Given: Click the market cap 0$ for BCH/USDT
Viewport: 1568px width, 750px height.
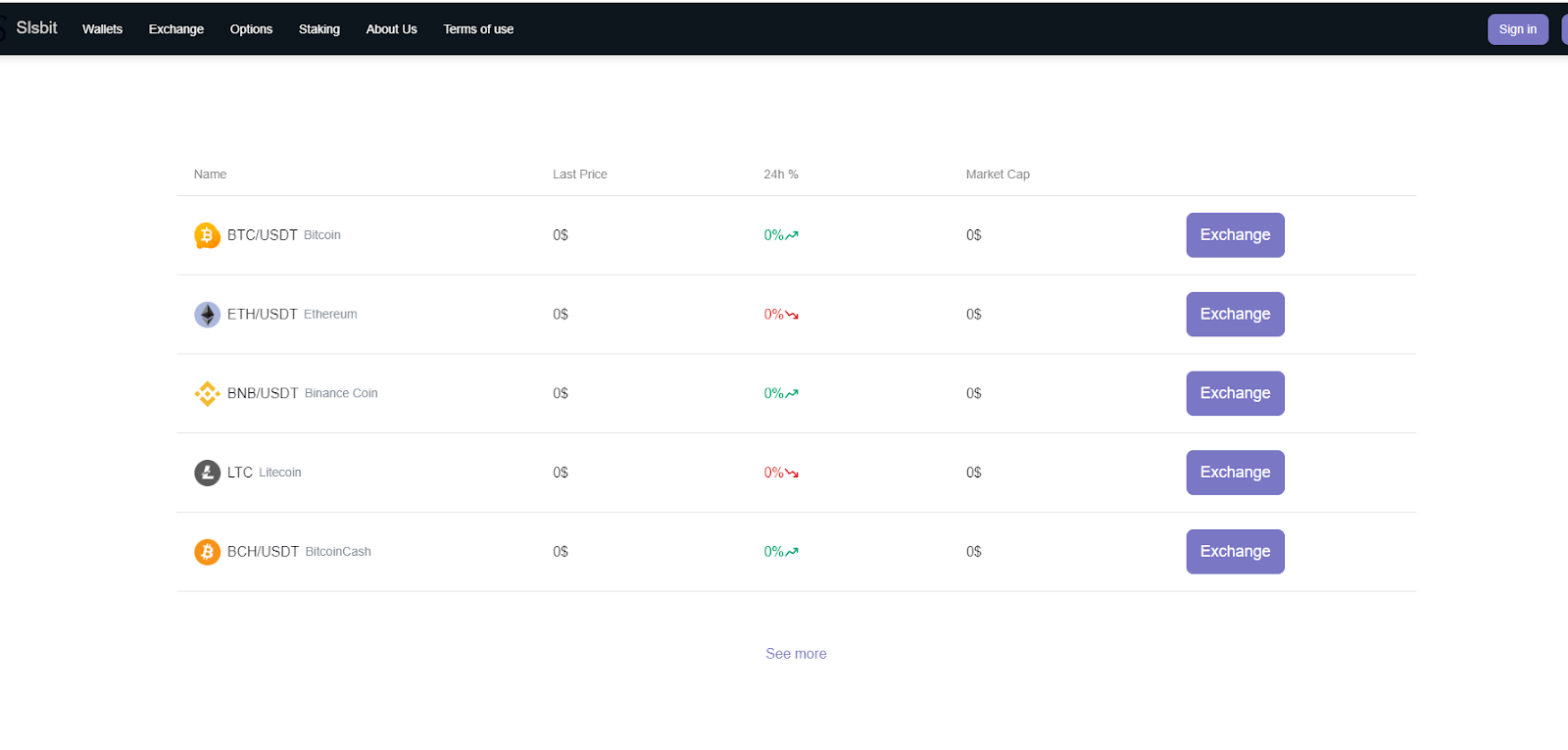Looking at the screenshot, I should [974, 552].
